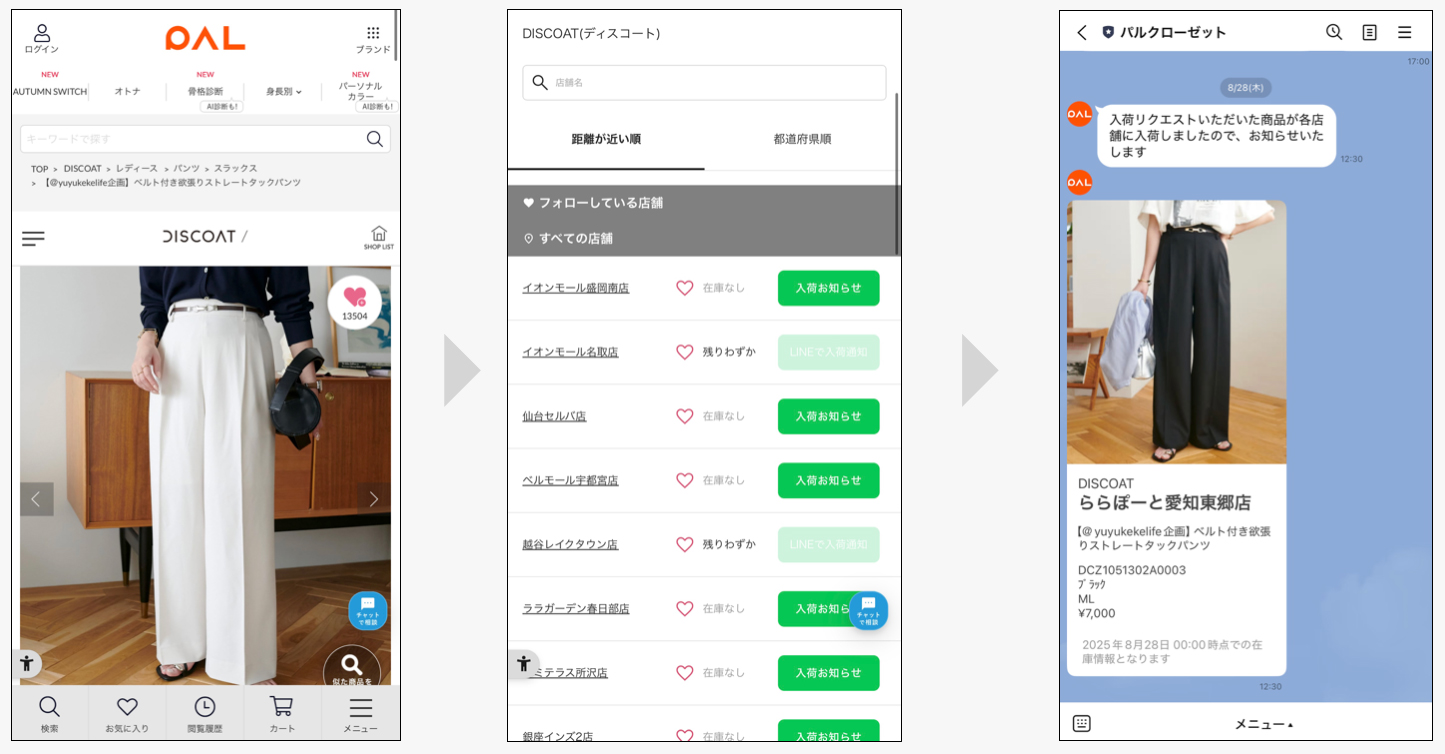This screenshot has height=754, width=1445.
Task: Open the イオンモール盛岡南店 store link
Action: (576, 288)
